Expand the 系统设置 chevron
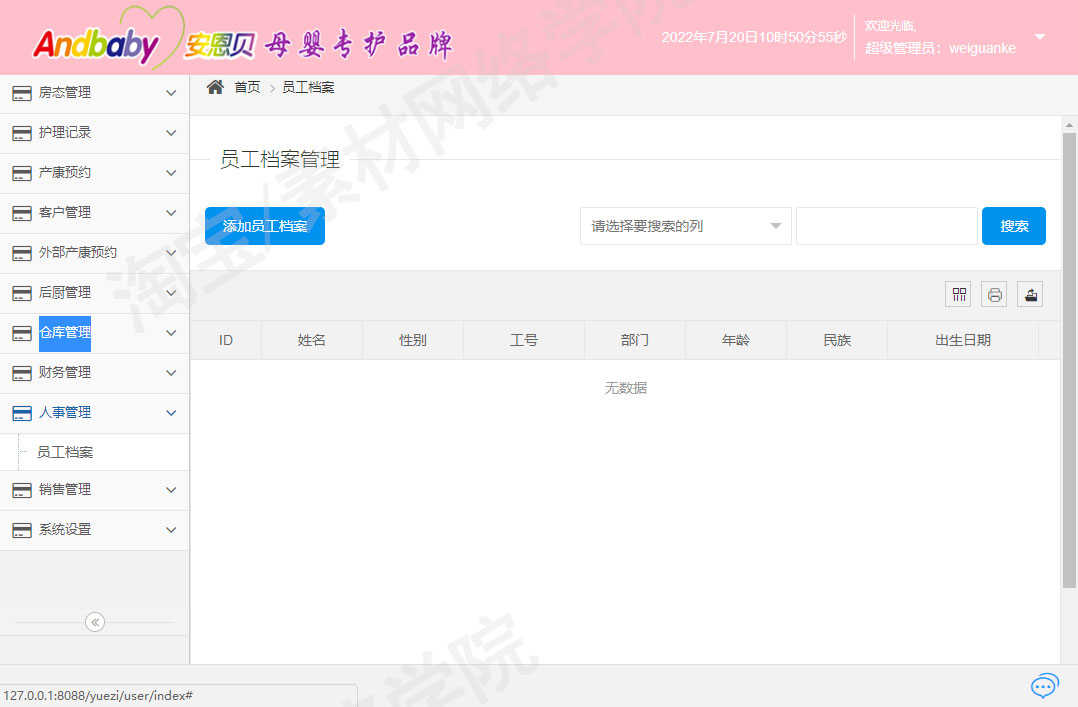The height and width of the screenshot is (707, 1078). [x=171, y=530]
